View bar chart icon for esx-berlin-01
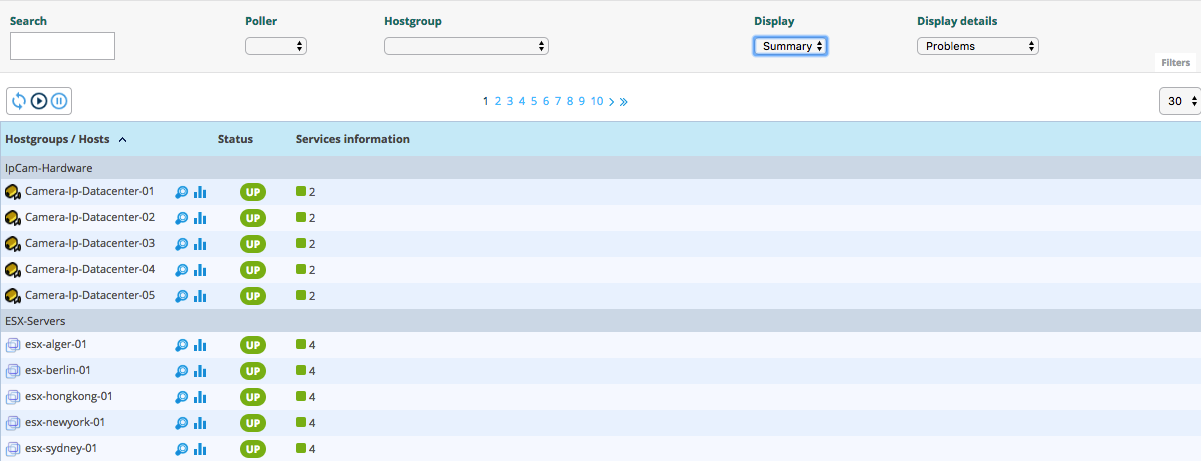Screen dimensions: 1201x461 coord(200,372)
